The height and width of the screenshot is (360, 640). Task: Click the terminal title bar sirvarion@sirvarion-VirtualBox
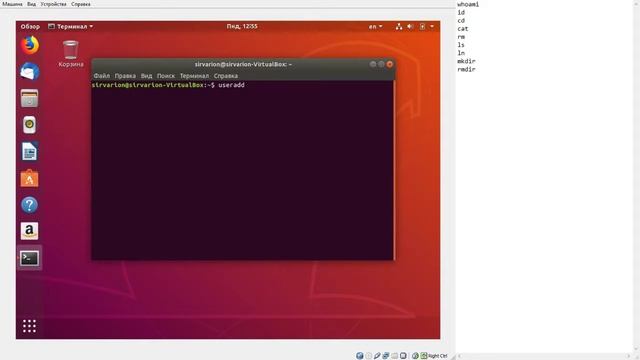[x=243, y=64]
